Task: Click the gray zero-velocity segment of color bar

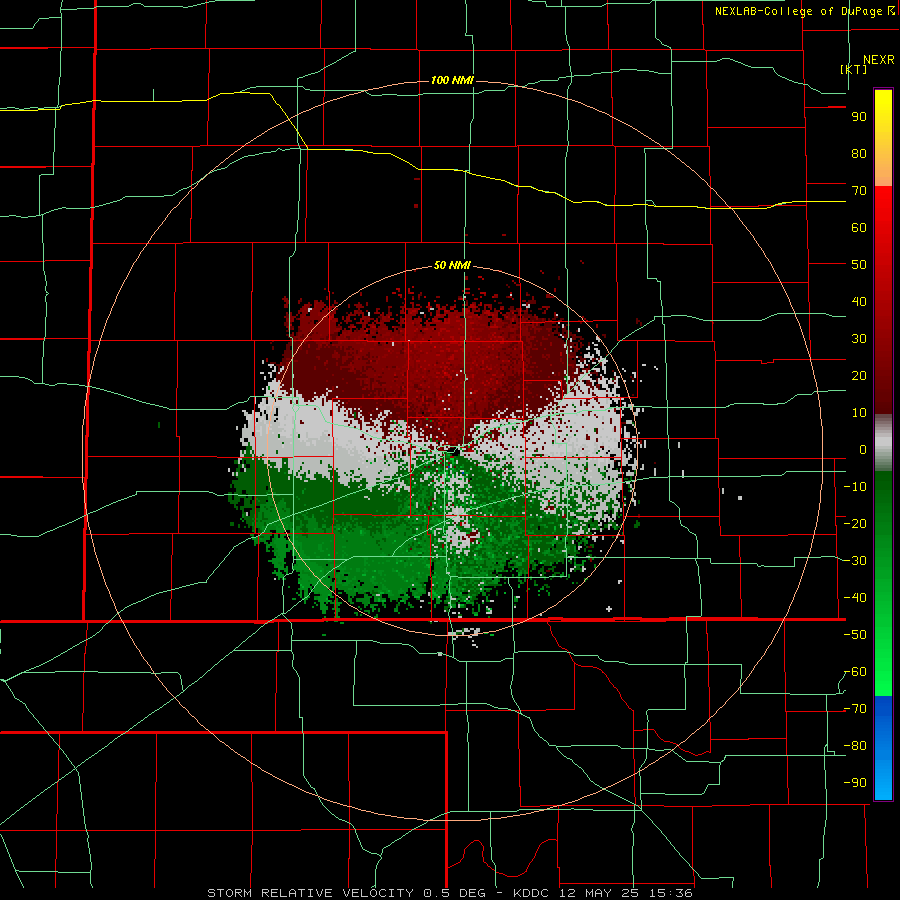Action: click(883, 443)
